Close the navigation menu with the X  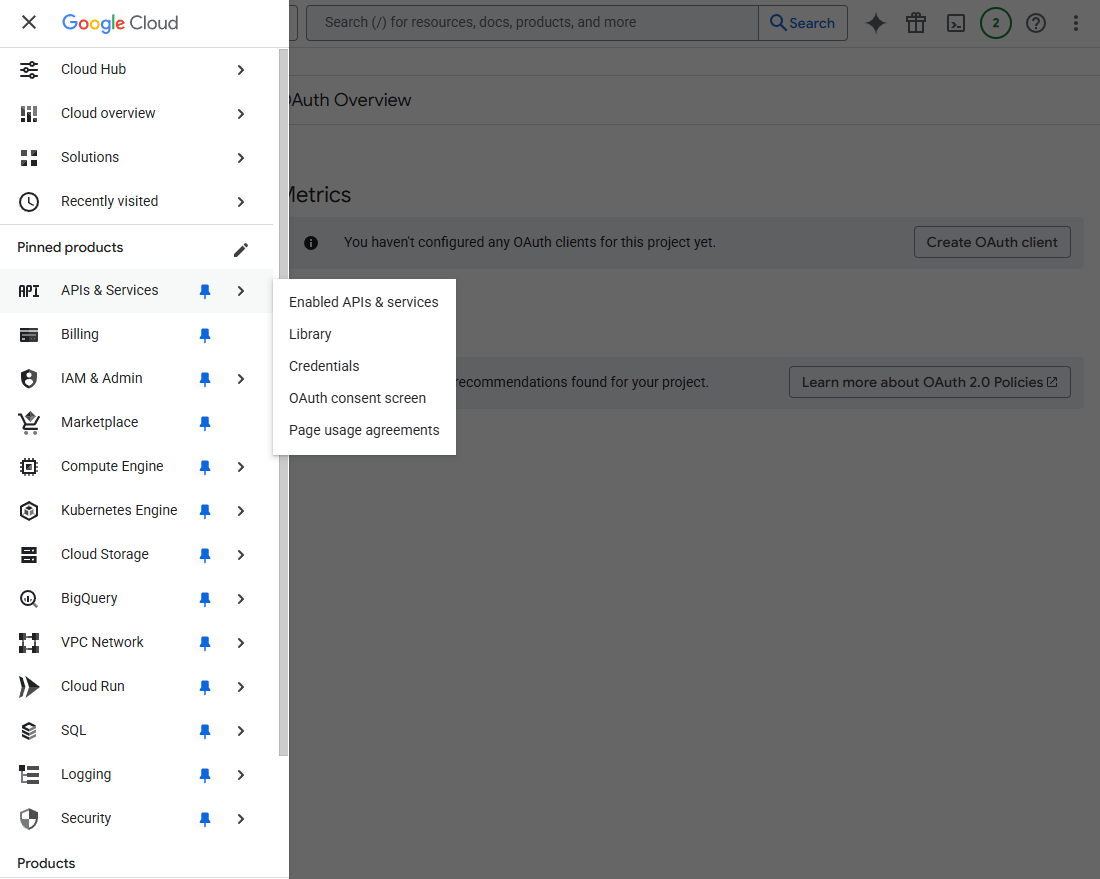pos(29,22)
